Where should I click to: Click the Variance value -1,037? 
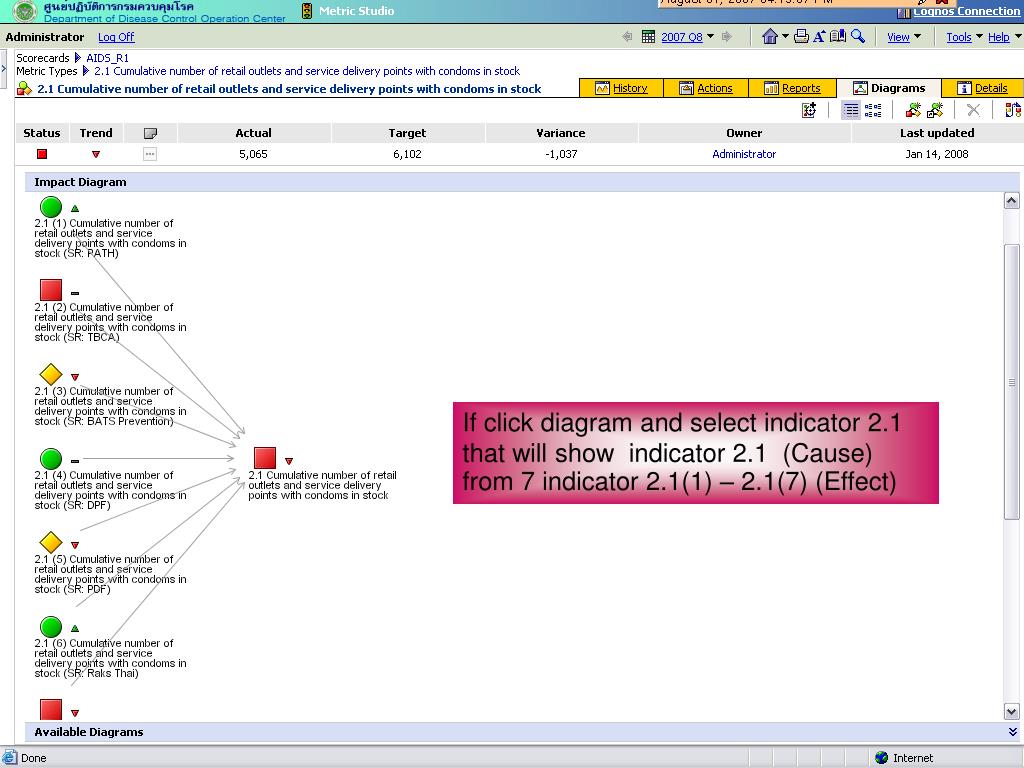pyautogui.click(x=561, y=154)
